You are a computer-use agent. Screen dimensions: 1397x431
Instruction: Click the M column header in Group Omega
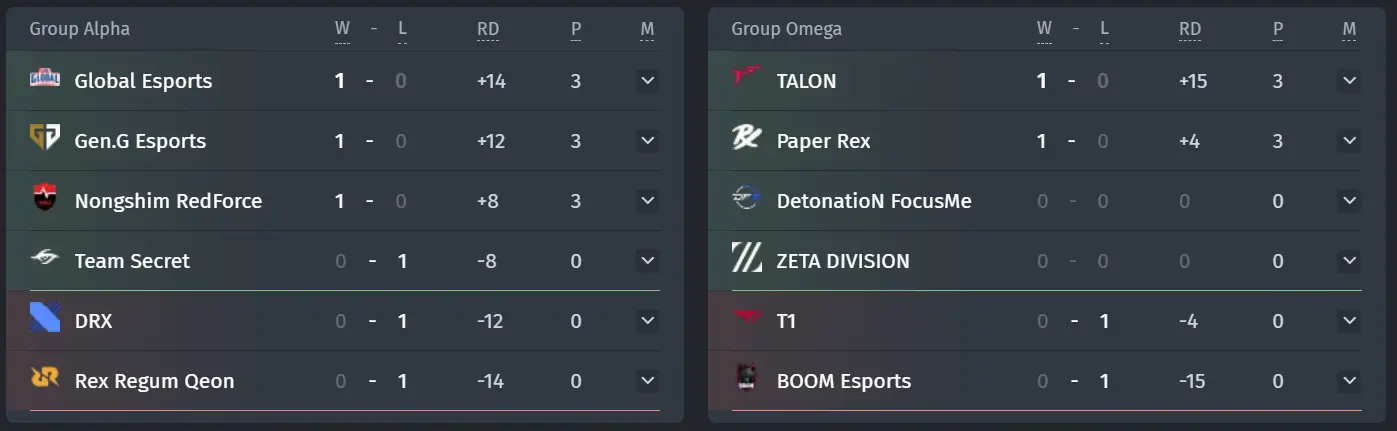[1349, 29]
